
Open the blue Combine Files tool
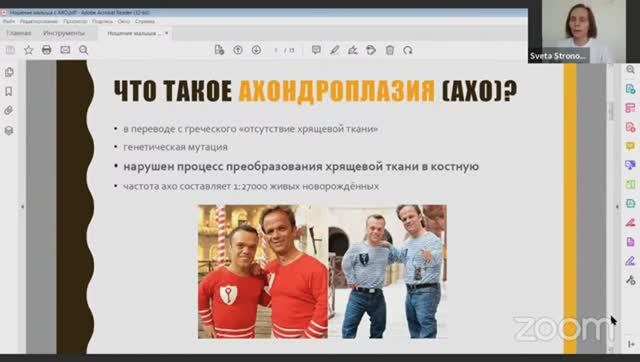coord(630,165)
